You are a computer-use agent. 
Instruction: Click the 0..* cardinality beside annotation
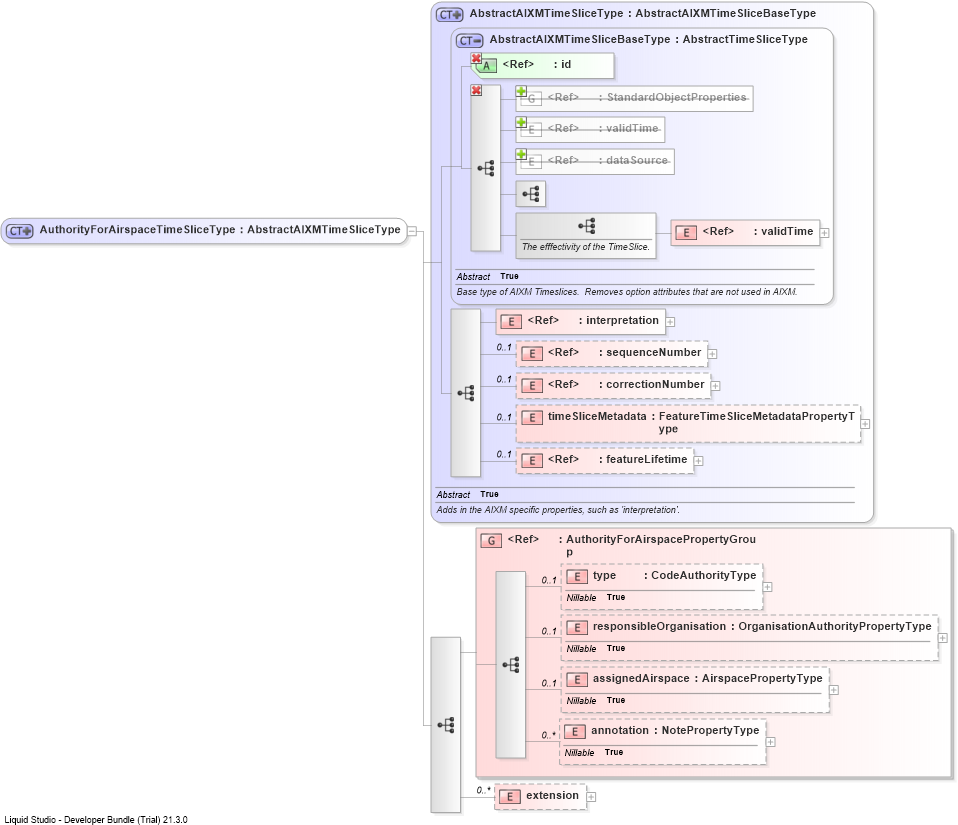pyautogui.click(x=549, y=735)
